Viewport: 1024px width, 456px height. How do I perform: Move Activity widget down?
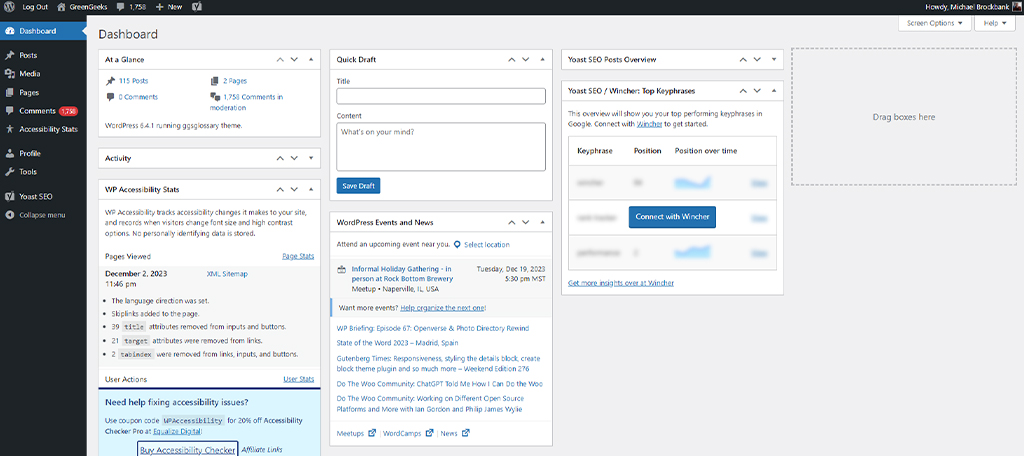295,158
